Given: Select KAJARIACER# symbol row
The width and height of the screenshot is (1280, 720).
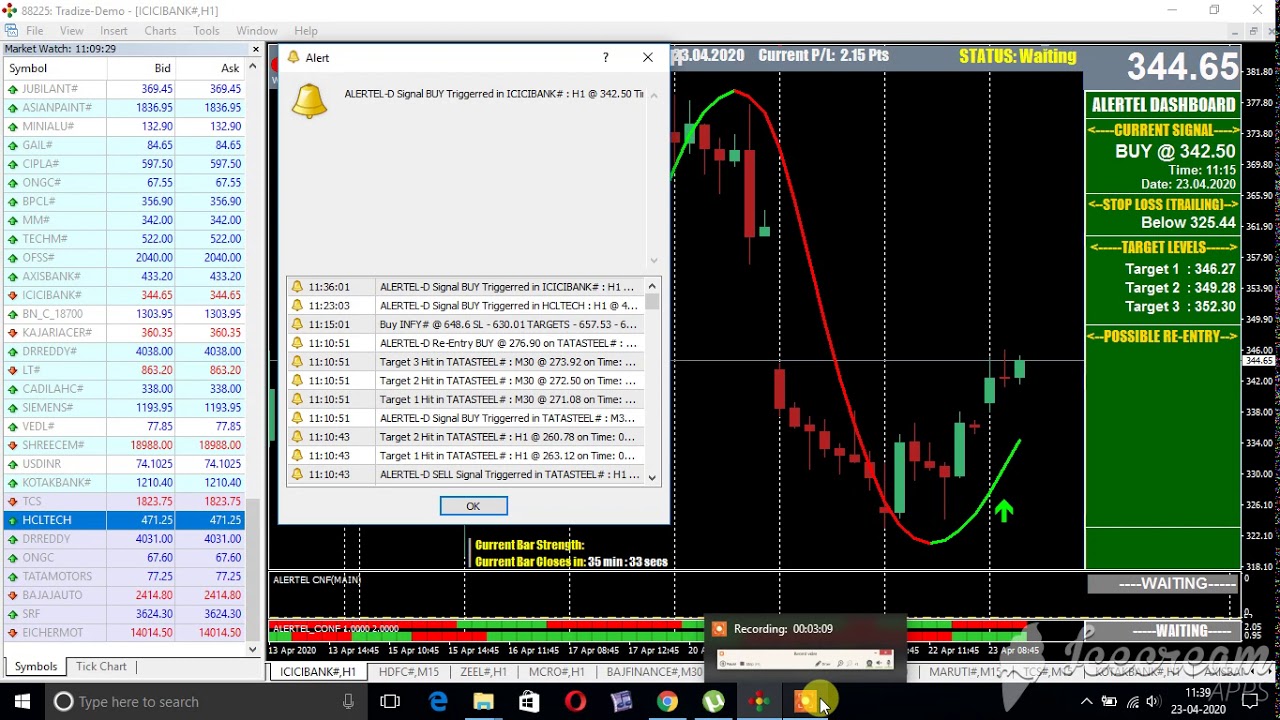Looking at the screenshot, I should pyautogui.click(x=124, y=333).
